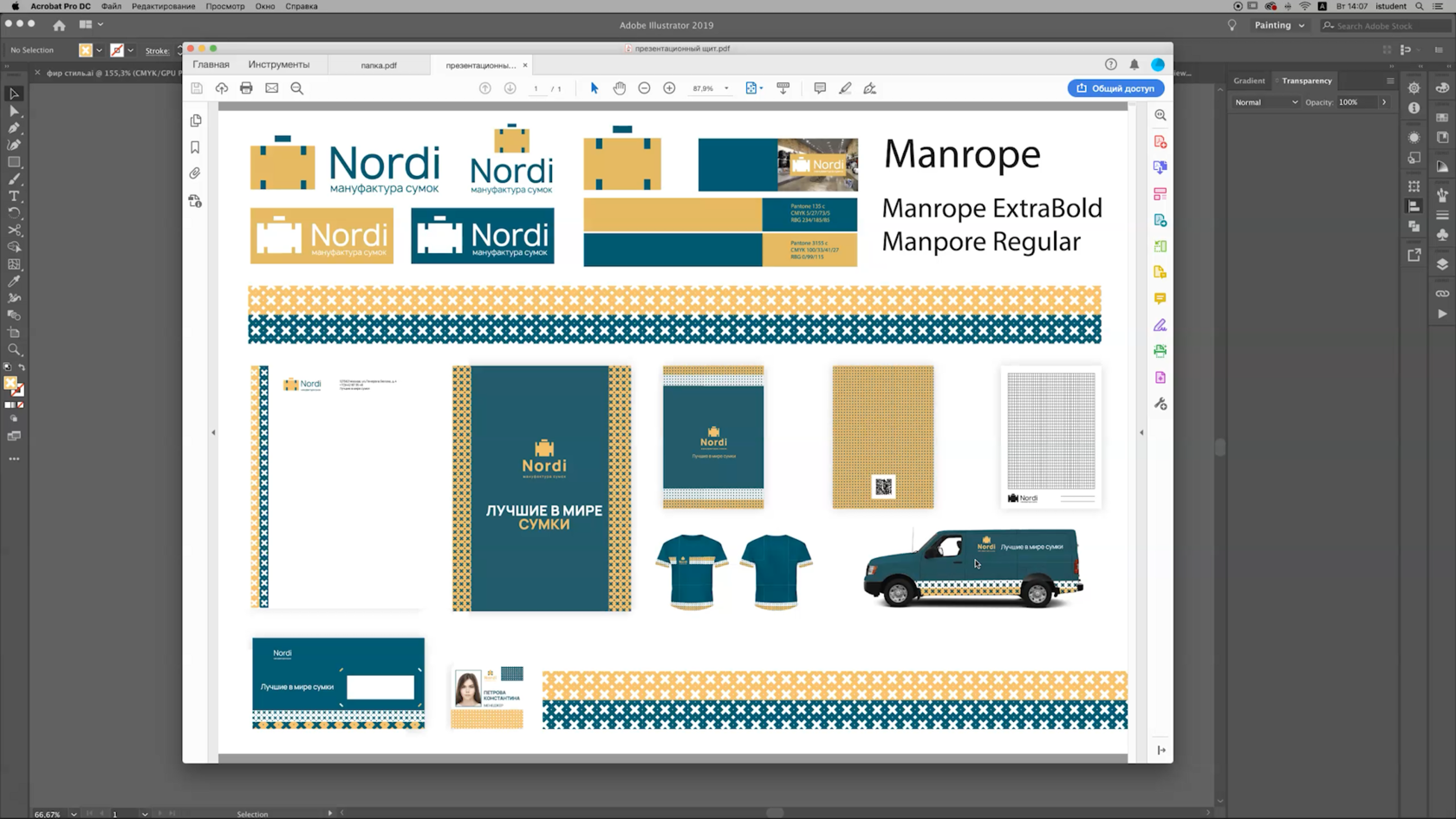Select the Paintbrush tool in Illustrator
The image size is (1456, 819).
pyautogui.click(x=14, y=179)
